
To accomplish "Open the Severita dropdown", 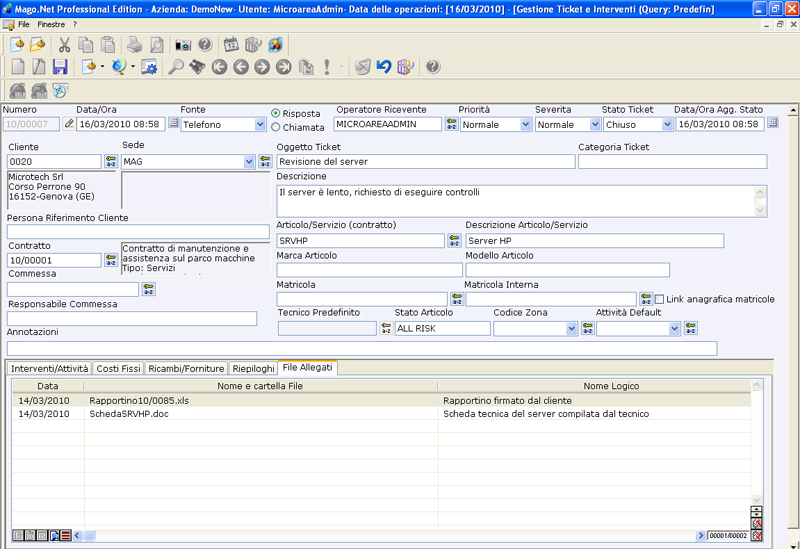I will click(x=594, y=124).
